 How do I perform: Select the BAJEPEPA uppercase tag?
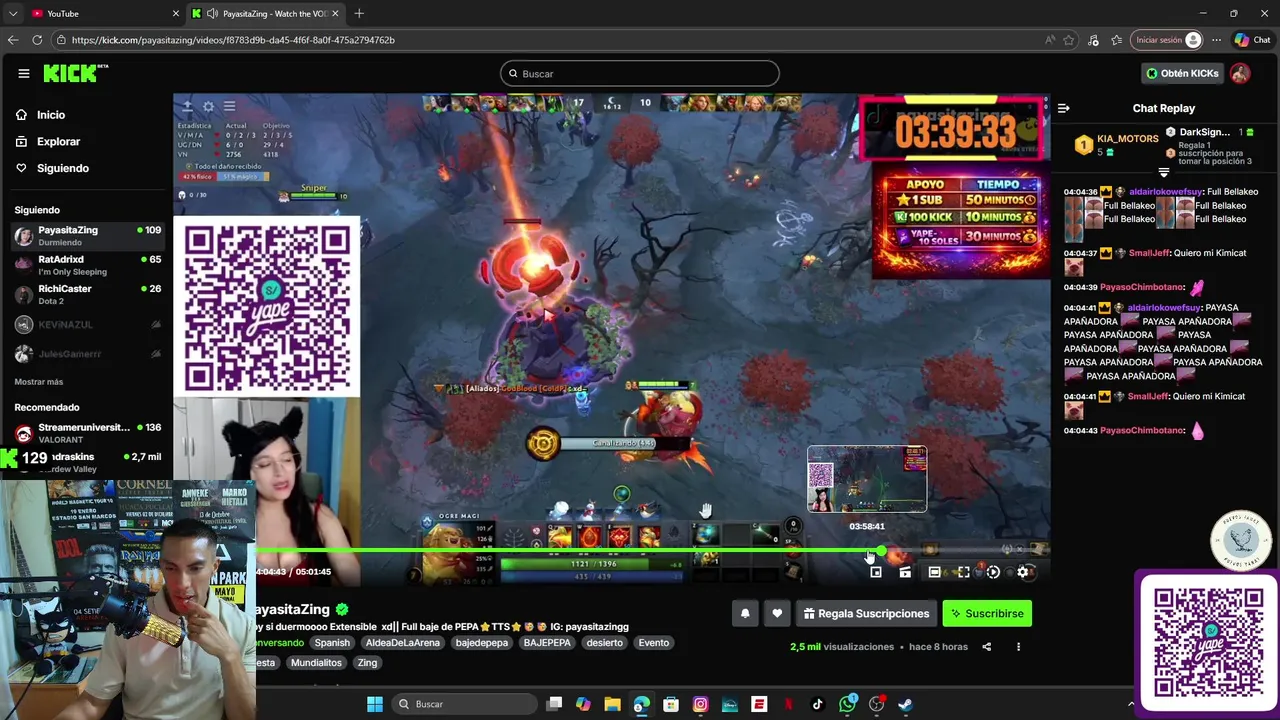pos(547,643)
